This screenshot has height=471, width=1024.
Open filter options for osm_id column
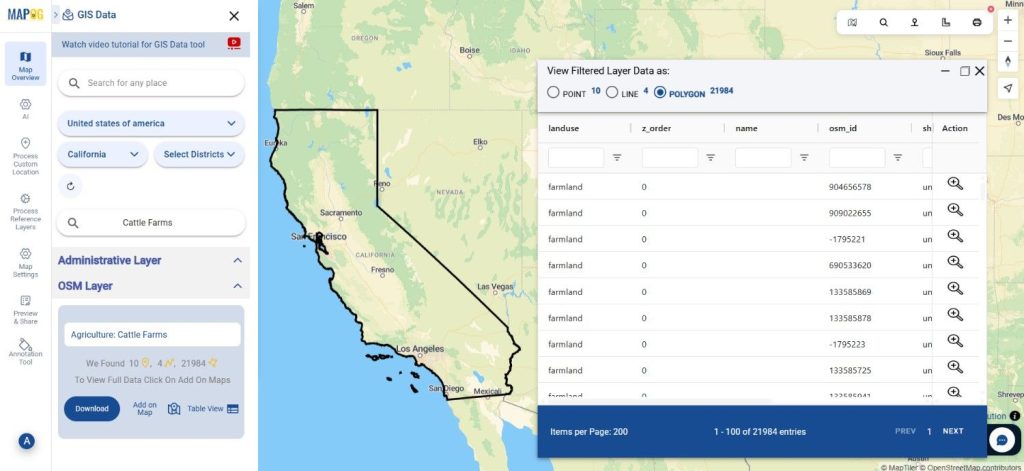pyautogui.click(x=898, y=157)
